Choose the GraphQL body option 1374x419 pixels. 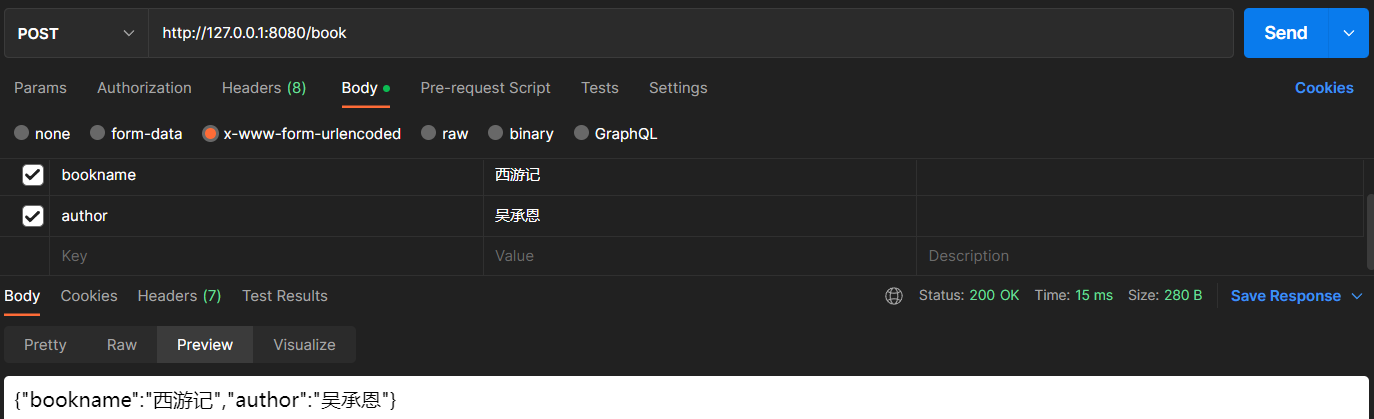pyautogui.click(x=581, y=133)
